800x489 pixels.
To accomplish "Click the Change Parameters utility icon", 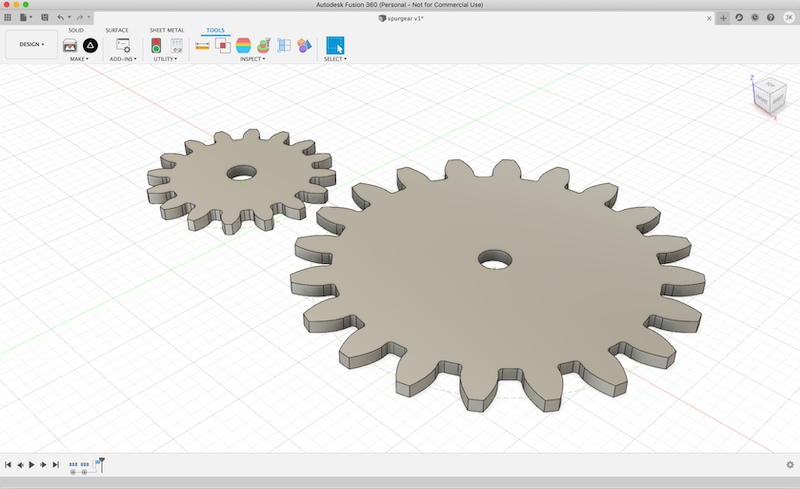I will coord(177,45).
